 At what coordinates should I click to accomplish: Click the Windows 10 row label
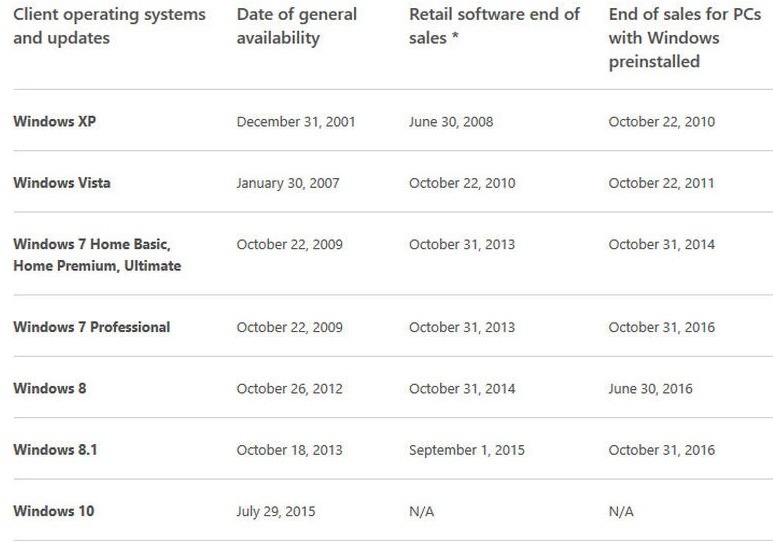point(54,511)
